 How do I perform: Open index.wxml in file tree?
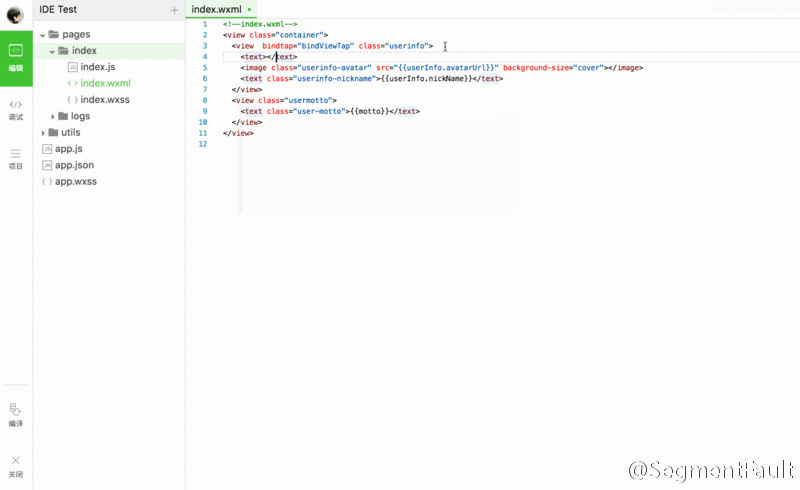click(x=105, y=83)
